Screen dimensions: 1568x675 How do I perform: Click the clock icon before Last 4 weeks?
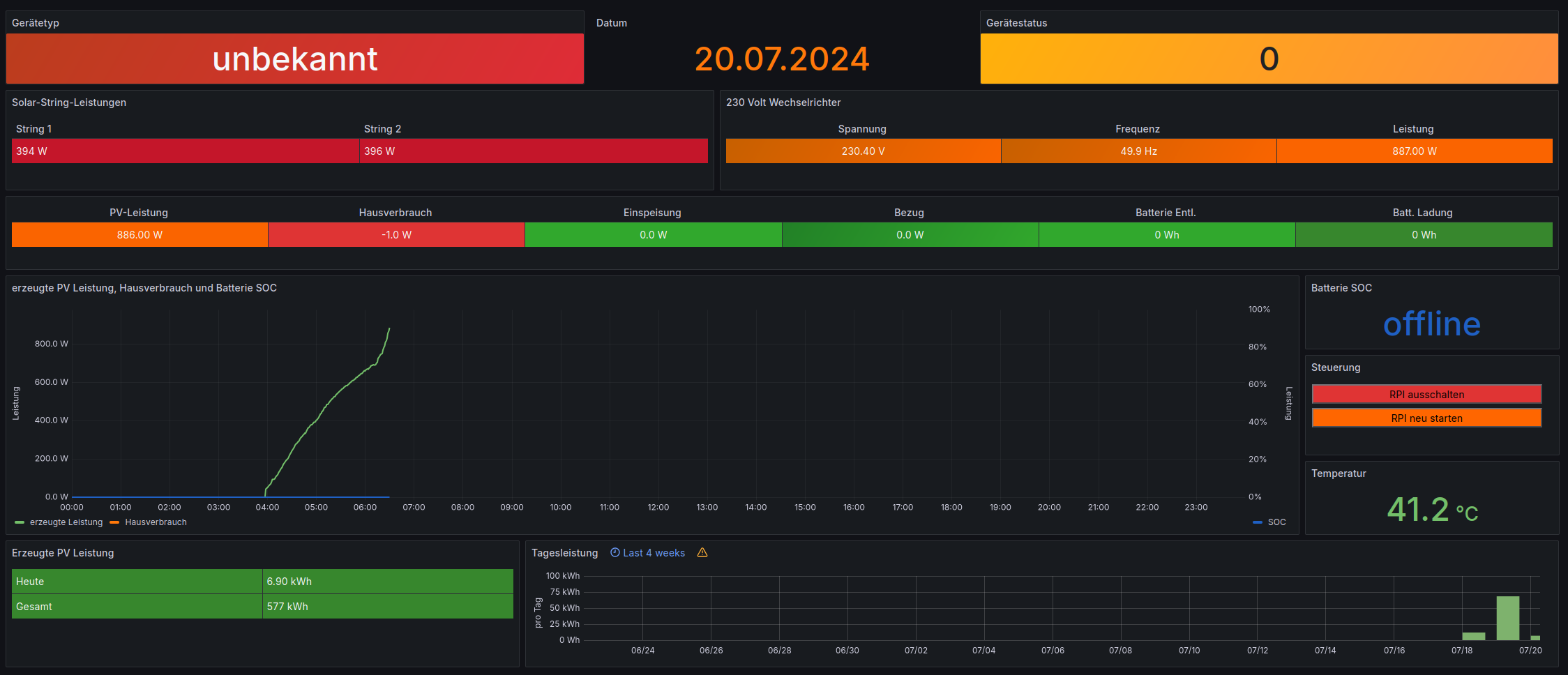(615, 552)
